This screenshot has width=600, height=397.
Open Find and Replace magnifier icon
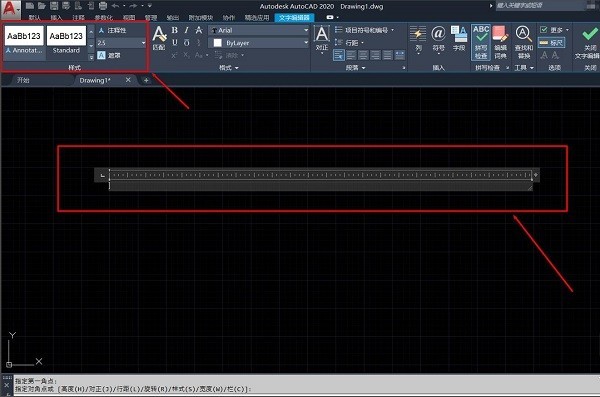pyautogui.click(x=523, y=42)
